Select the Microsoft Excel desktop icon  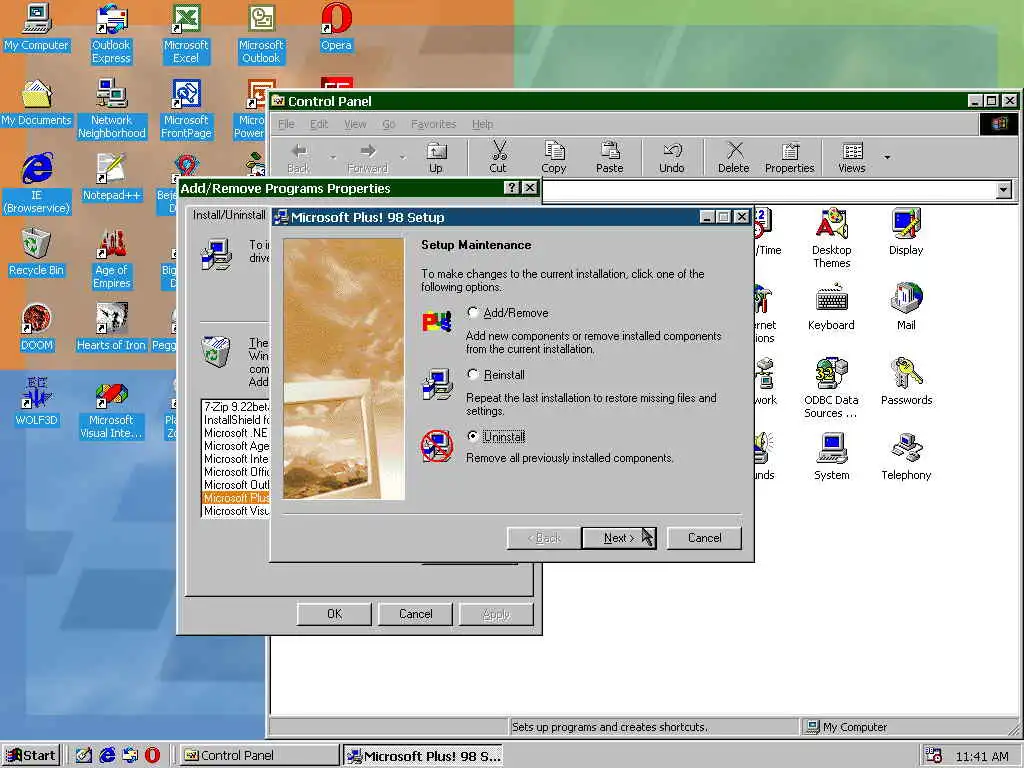186,34
